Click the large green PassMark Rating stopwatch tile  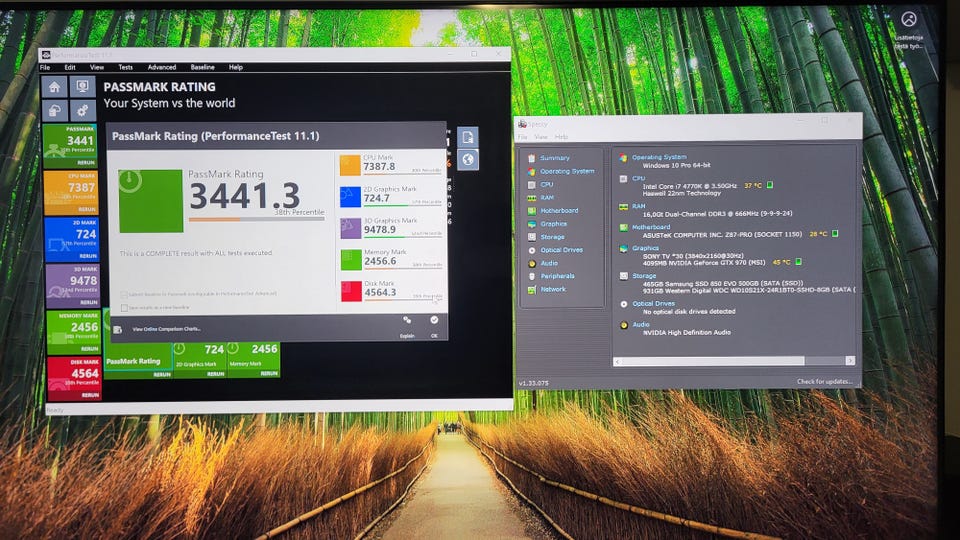pos(151,201)
